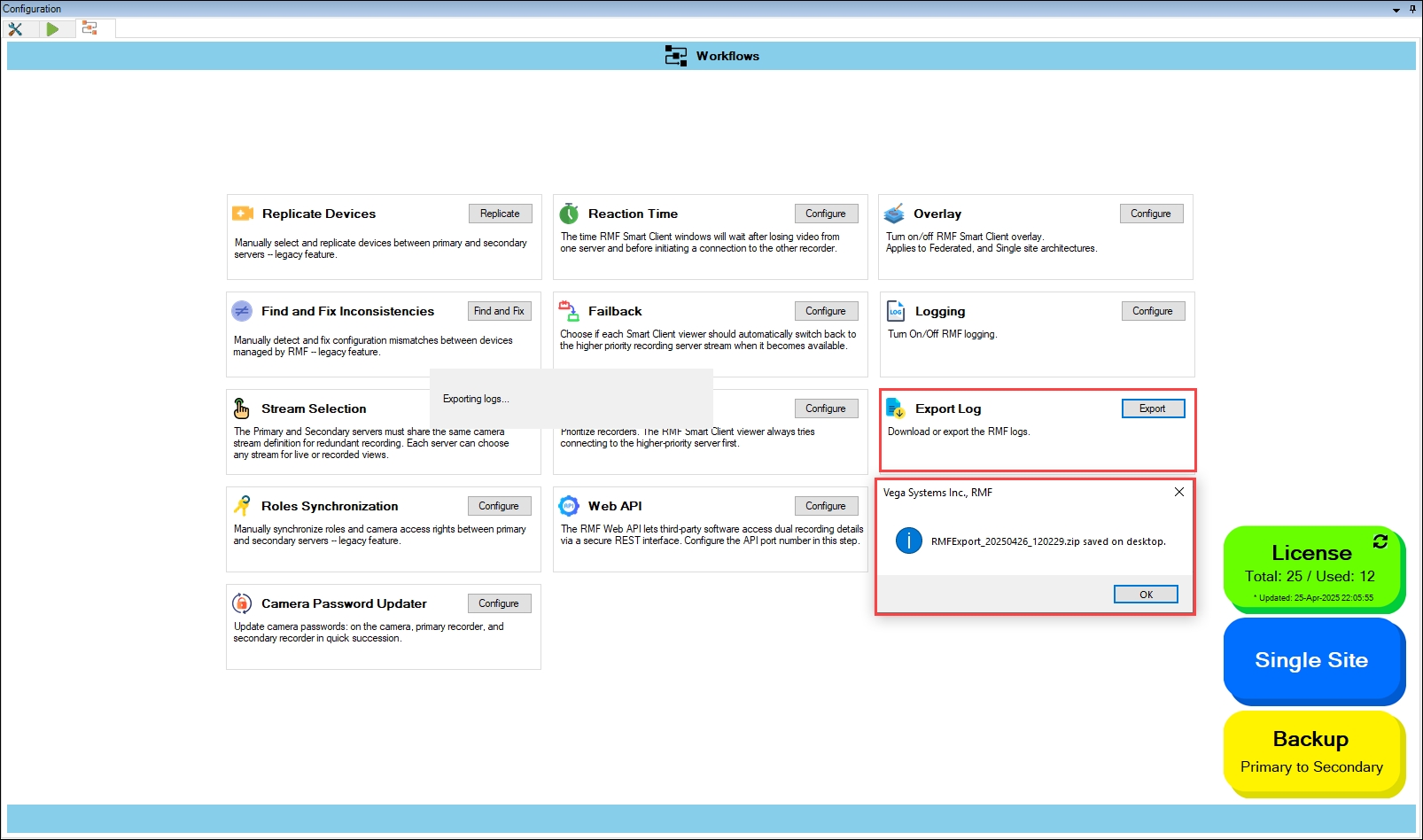This screenshot has height=840, width=1423.
Task: Click the Camera Password Updater lock icon
Action: click(x=242, y=603)
